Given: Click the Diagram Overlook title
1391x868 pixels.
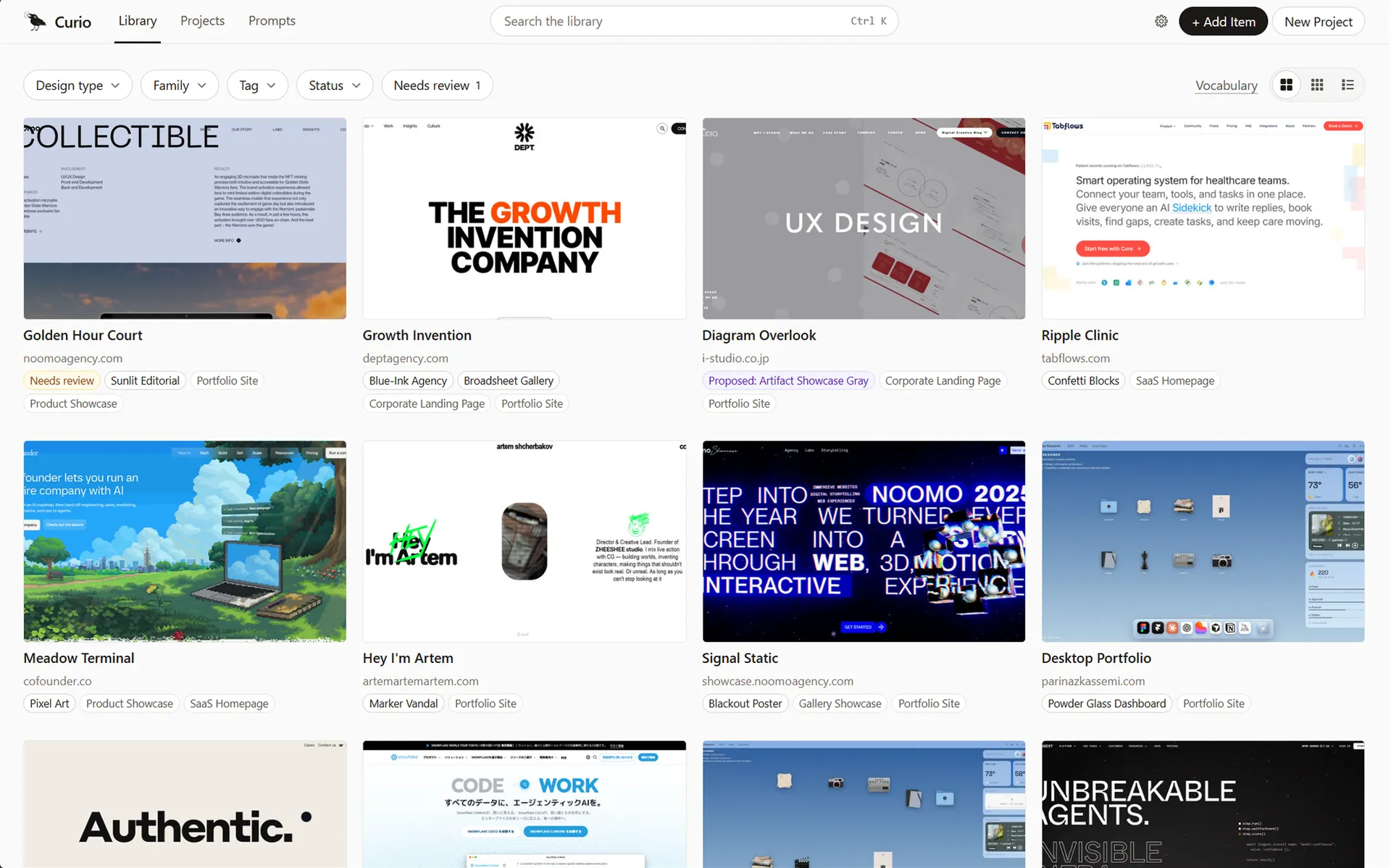Looking at the screenshot, I should coord(759,335).
